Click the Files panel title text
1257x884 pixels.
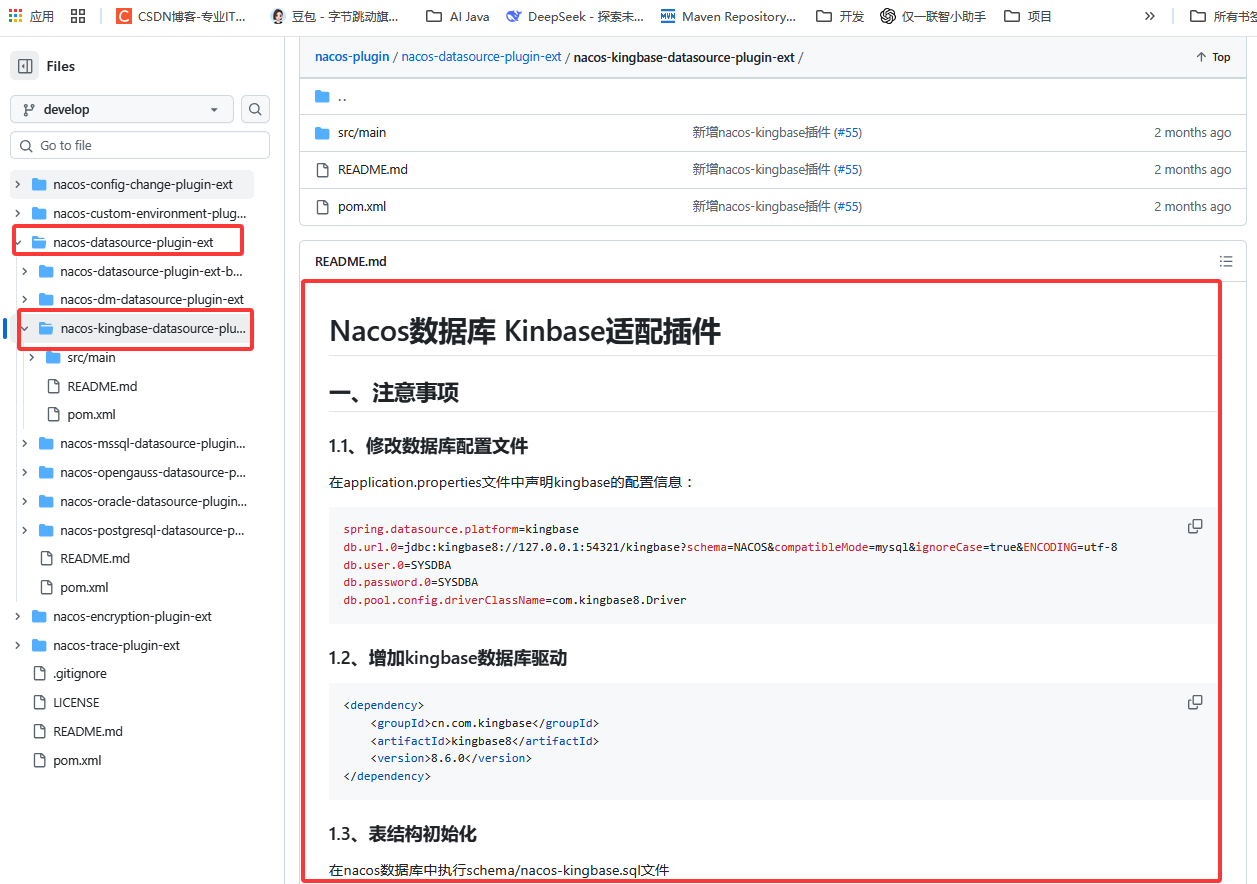tap(61, 66)
